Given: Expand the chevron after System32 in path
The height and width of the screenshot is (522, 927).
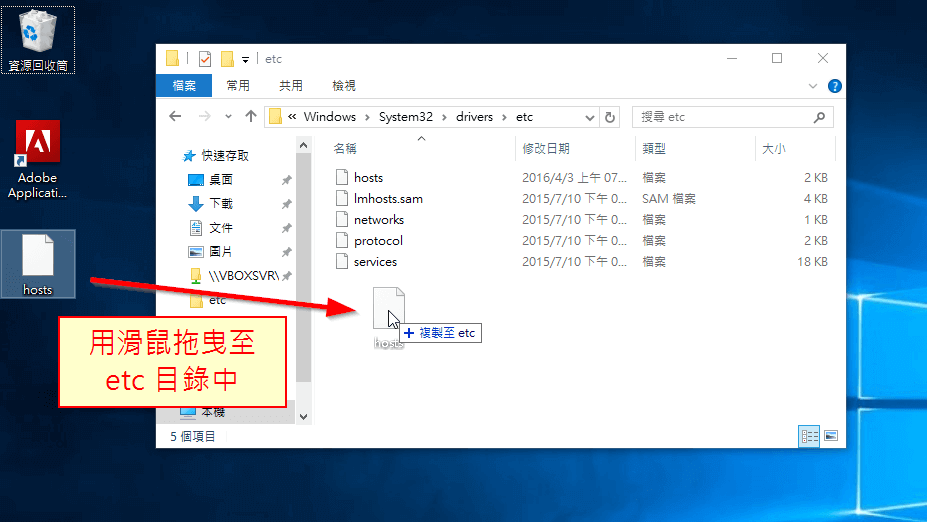Looking at the screenshot, I should click(444, 117).
